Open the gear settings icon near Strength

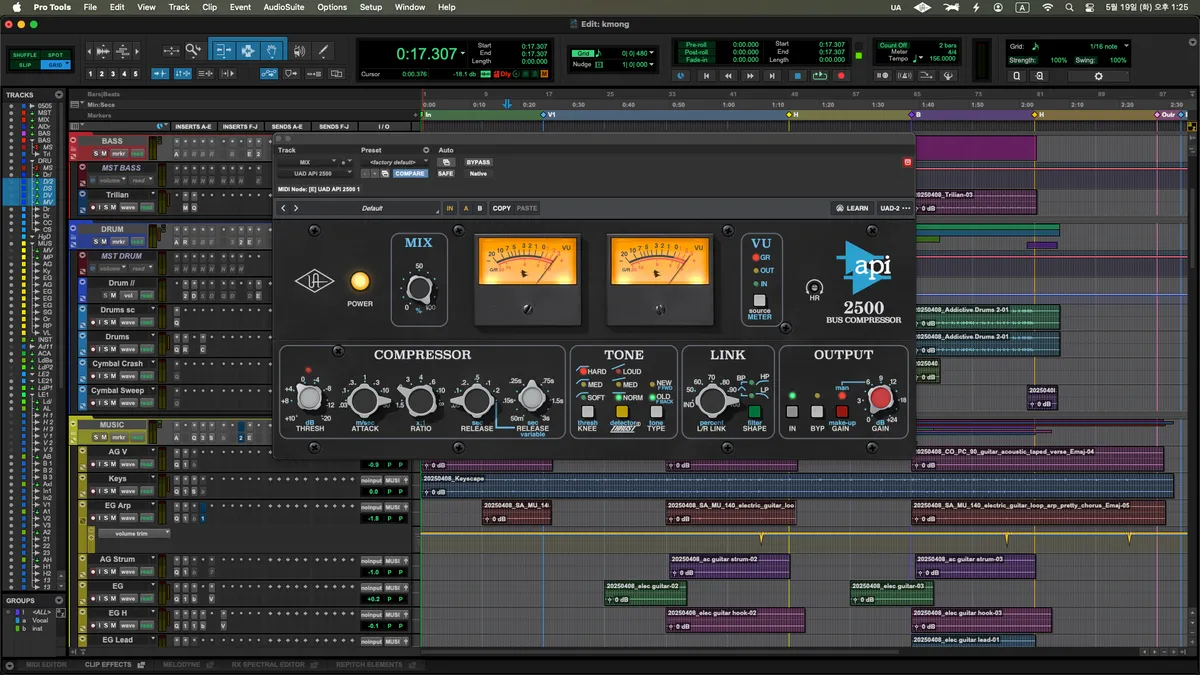tap(1098, 76)
